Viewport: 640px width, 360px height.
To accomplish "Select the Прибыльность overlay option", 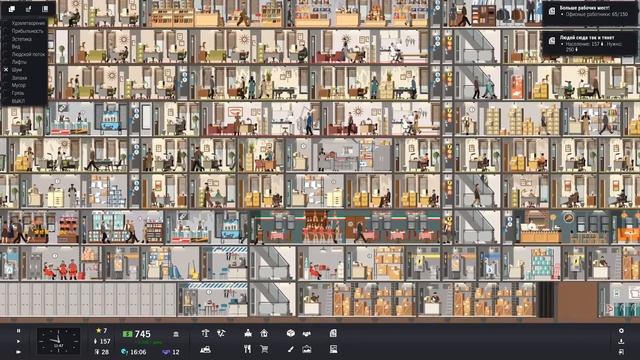I will (x=27, y=31).
